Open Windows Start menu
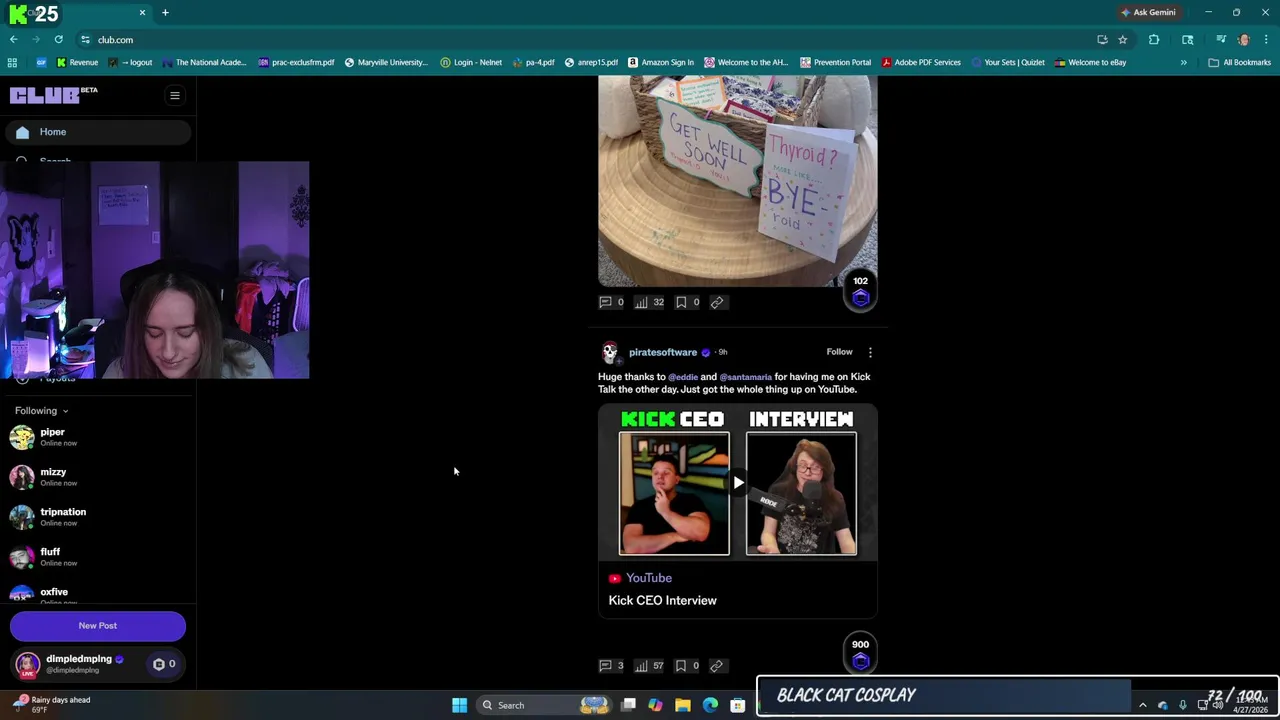The height and width of the screenshot is (720, 1280). coord(459,705)
